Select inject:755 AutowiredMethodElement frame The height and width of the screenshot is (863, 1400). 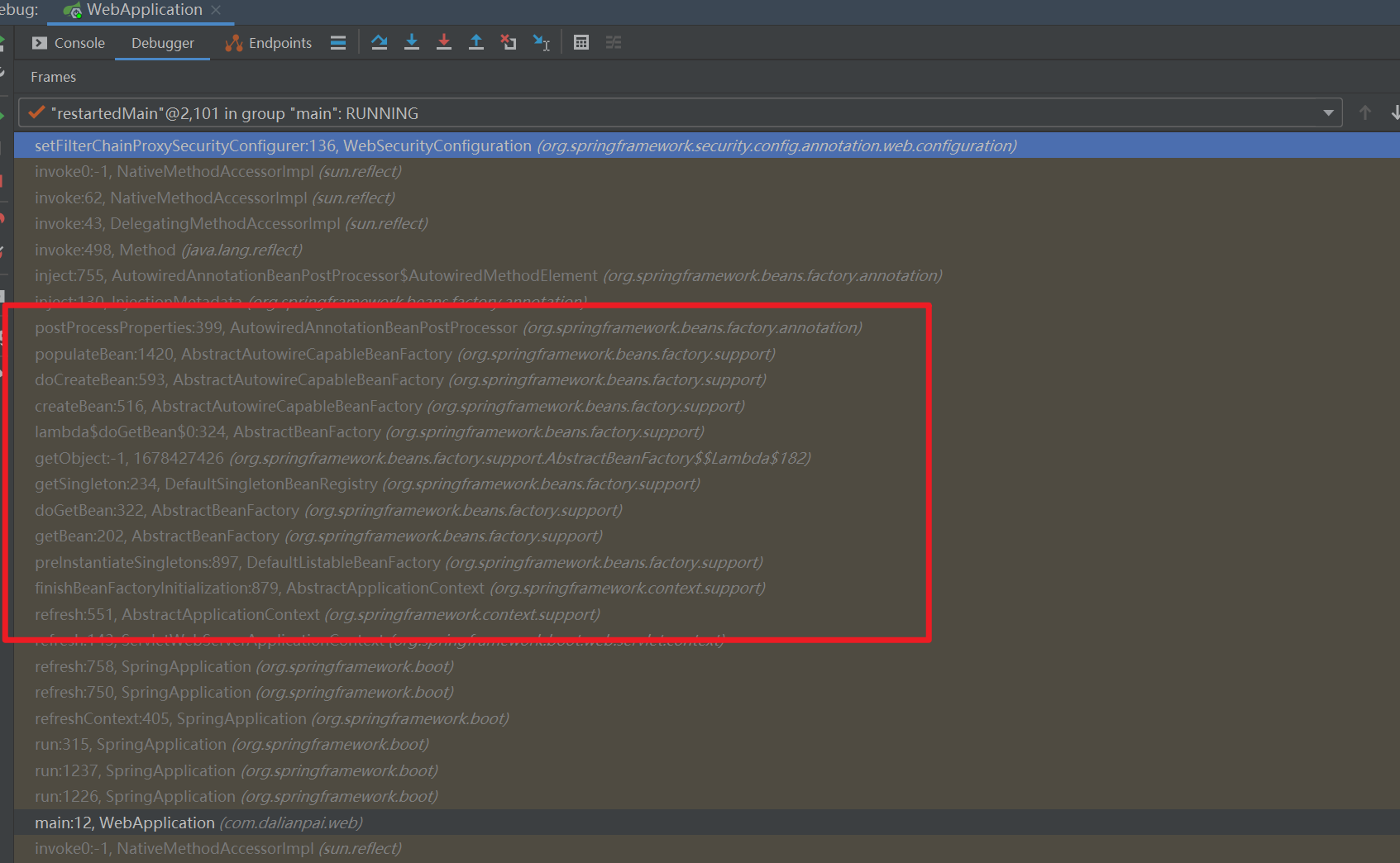click(706, 276)
